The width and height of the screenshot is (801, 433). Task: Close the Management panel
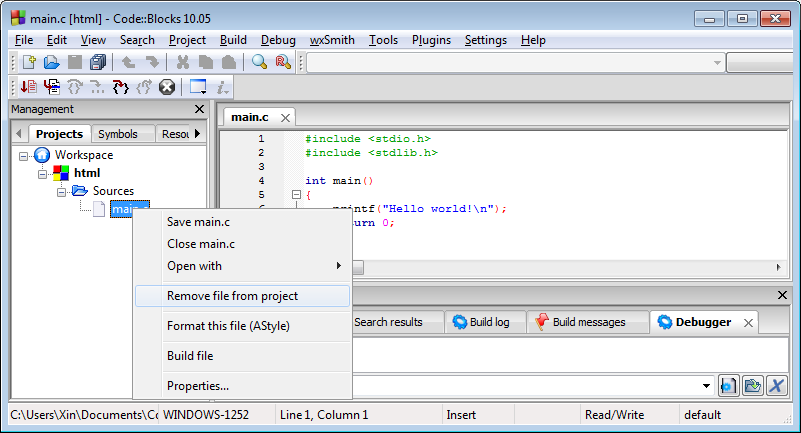click(198, 109)
